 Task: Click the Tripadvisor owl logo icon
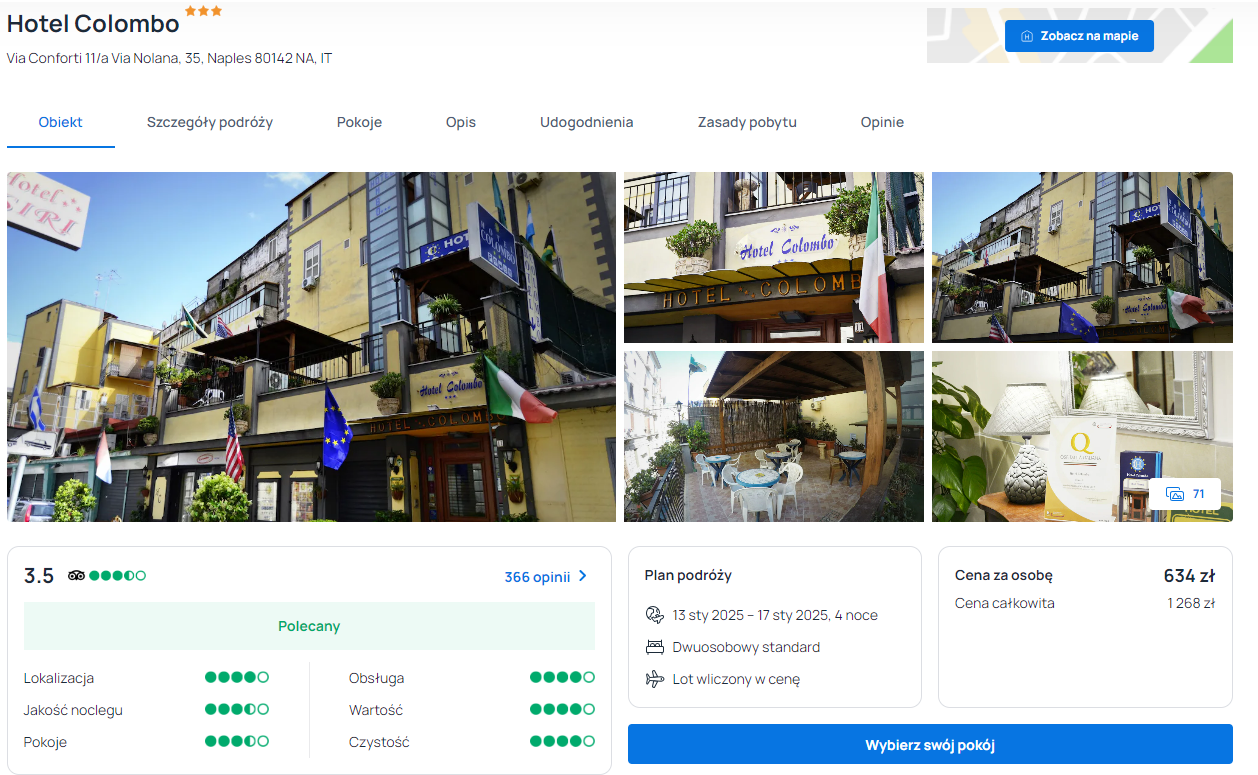click(76, 575)
